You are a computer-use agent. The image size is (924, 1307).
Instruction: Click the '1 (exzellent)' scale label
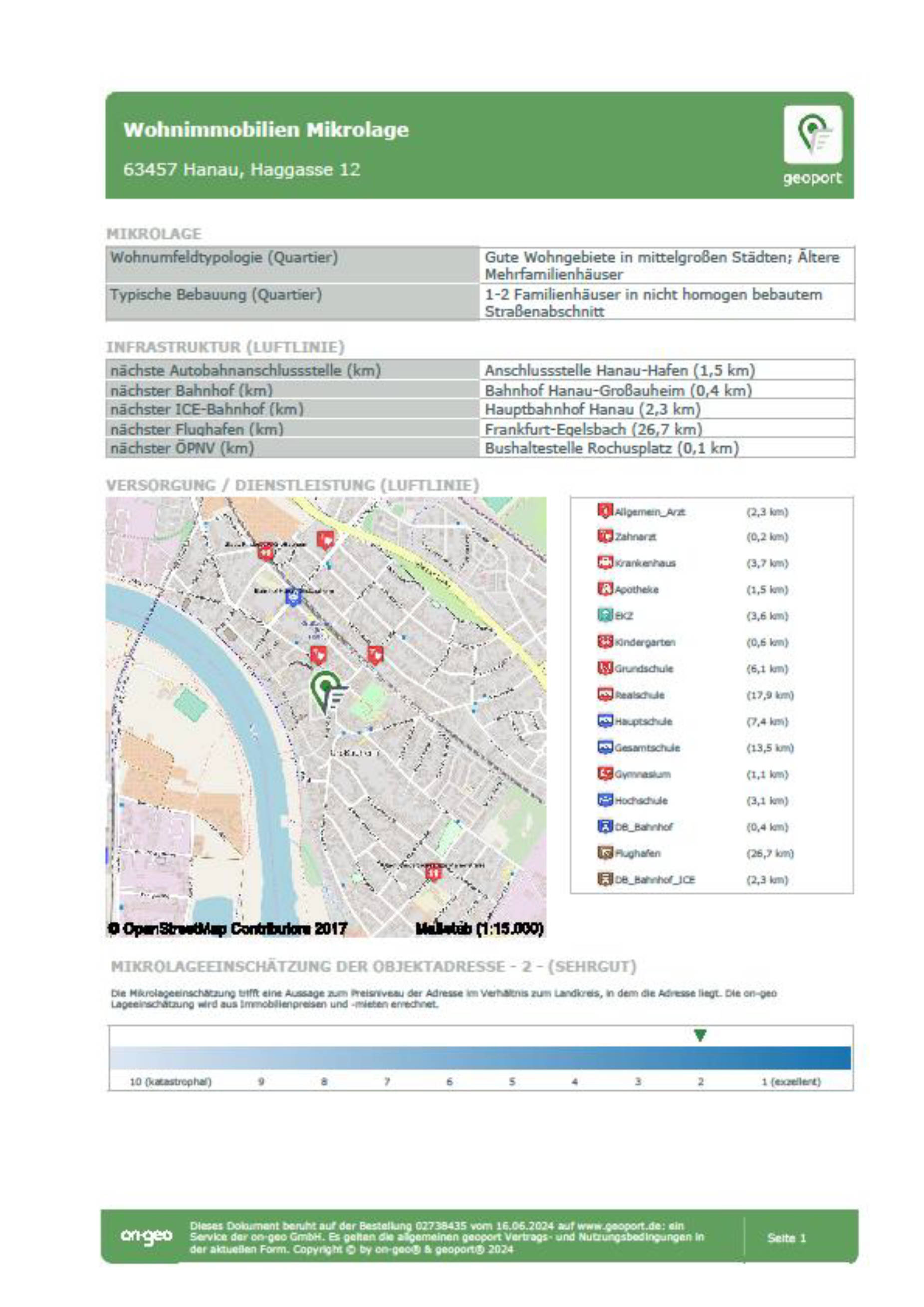pos(791,1081)
